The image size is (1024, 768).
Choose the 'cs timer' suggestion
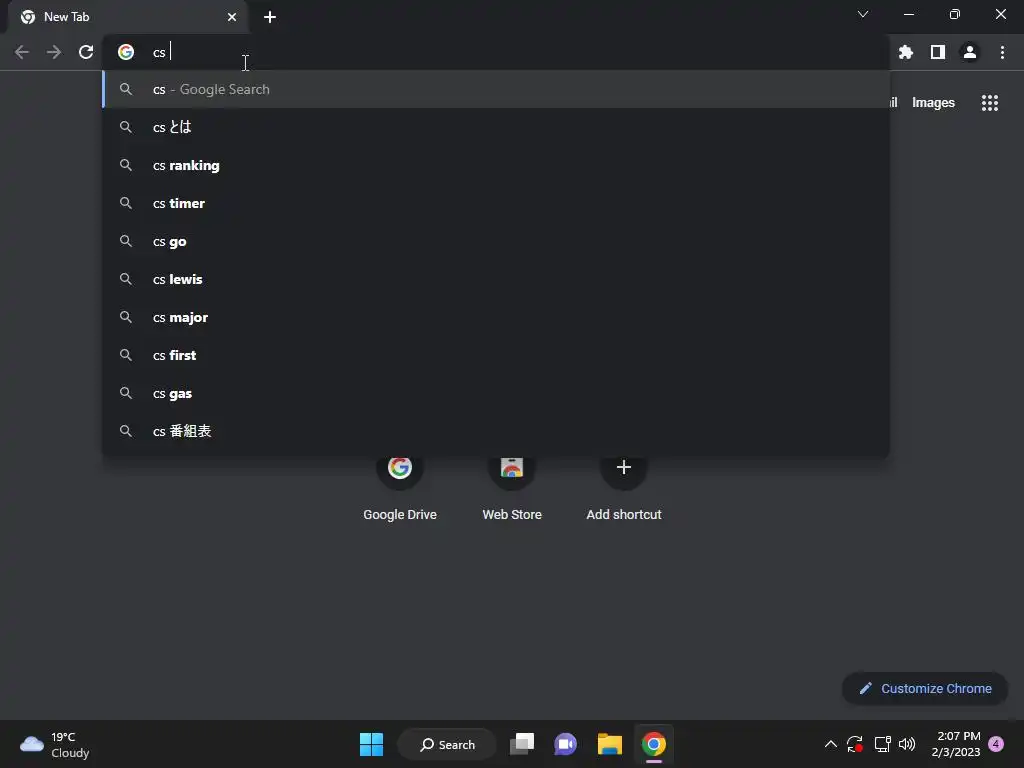[496, 203]
